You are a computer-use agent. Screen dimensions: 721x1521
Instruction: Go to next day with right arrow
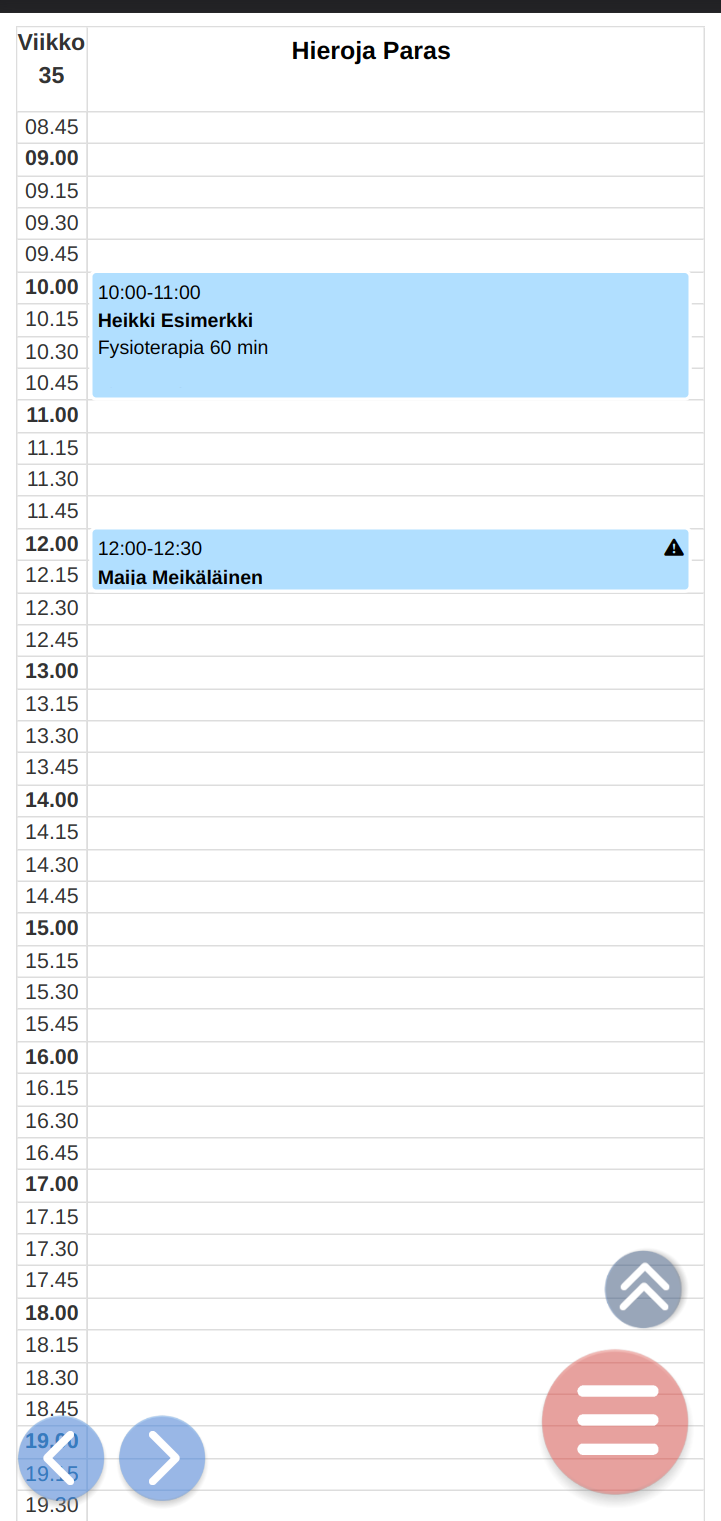162,1459
